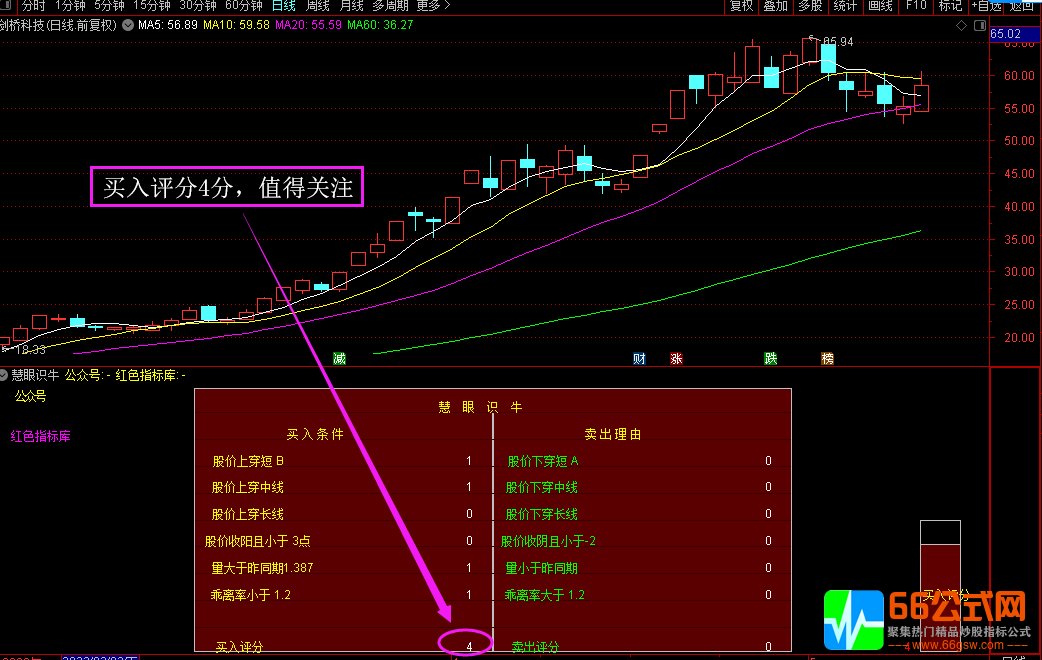The height and width of the screenshot is (660, 1042).
Task: Open the 多周期 multi-period view
Action: [390, 6]
